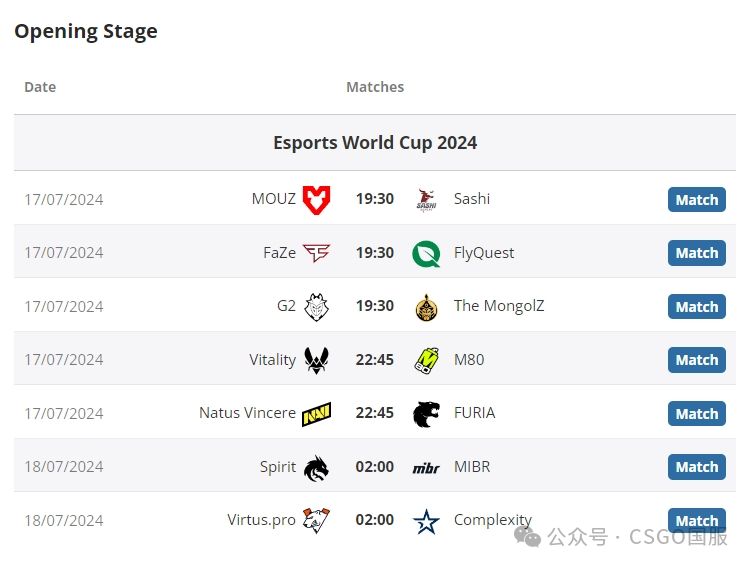This screenshot has width=752, height=567.
Task: Select the G2 samurai logo
Action: (x=317, y=307)
